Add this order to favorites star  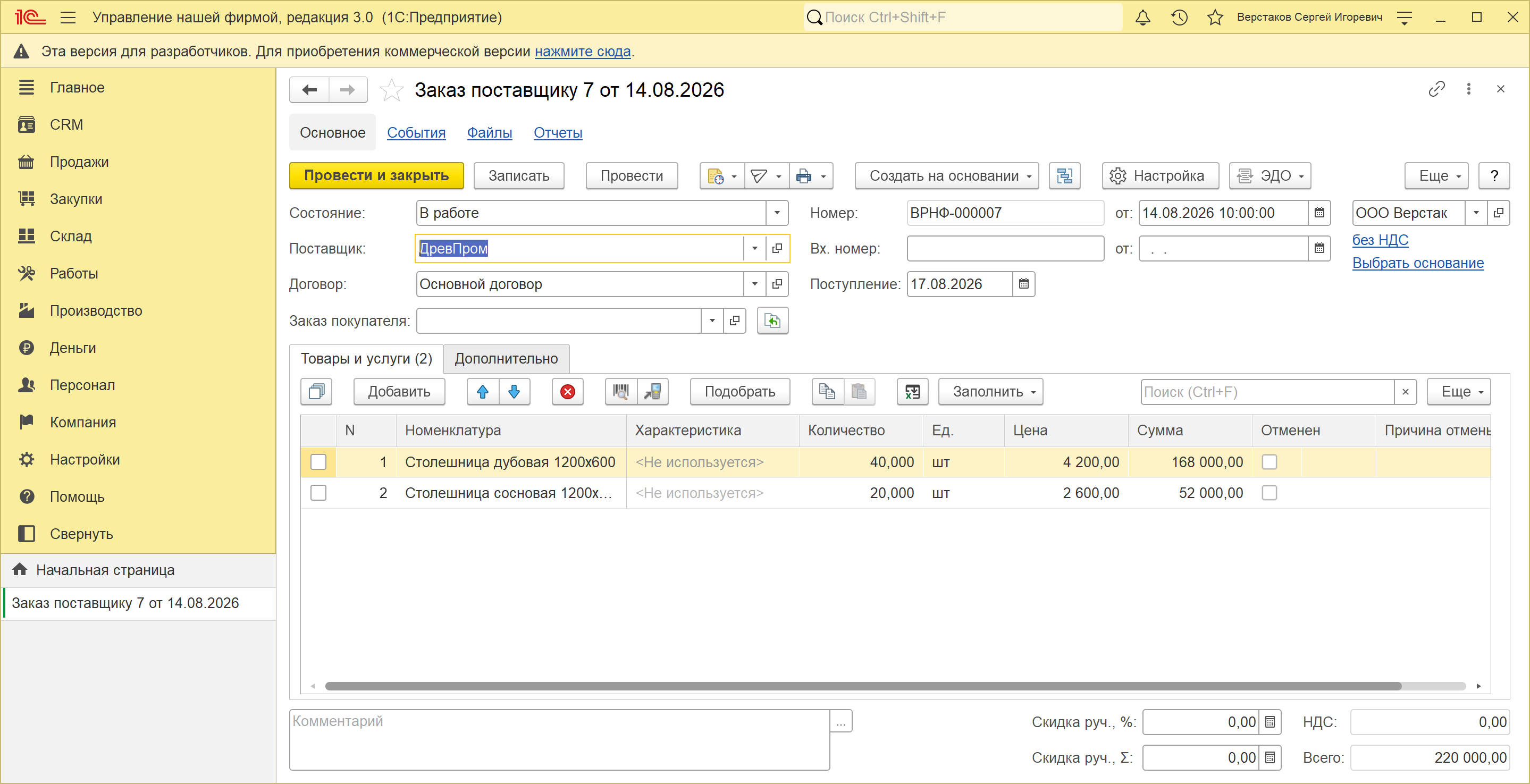pyautogui.click(x=391, y=90)
